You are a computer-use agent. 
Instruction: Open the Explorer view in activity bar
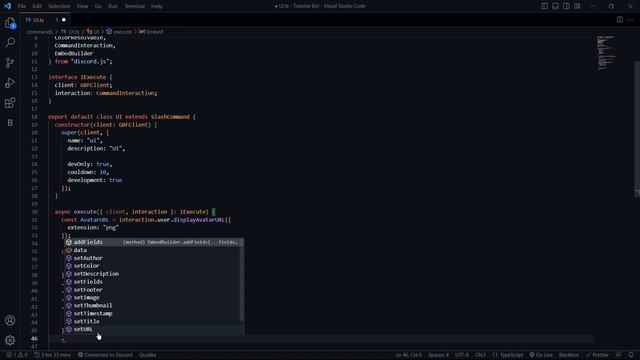click(x=10, y=23)
